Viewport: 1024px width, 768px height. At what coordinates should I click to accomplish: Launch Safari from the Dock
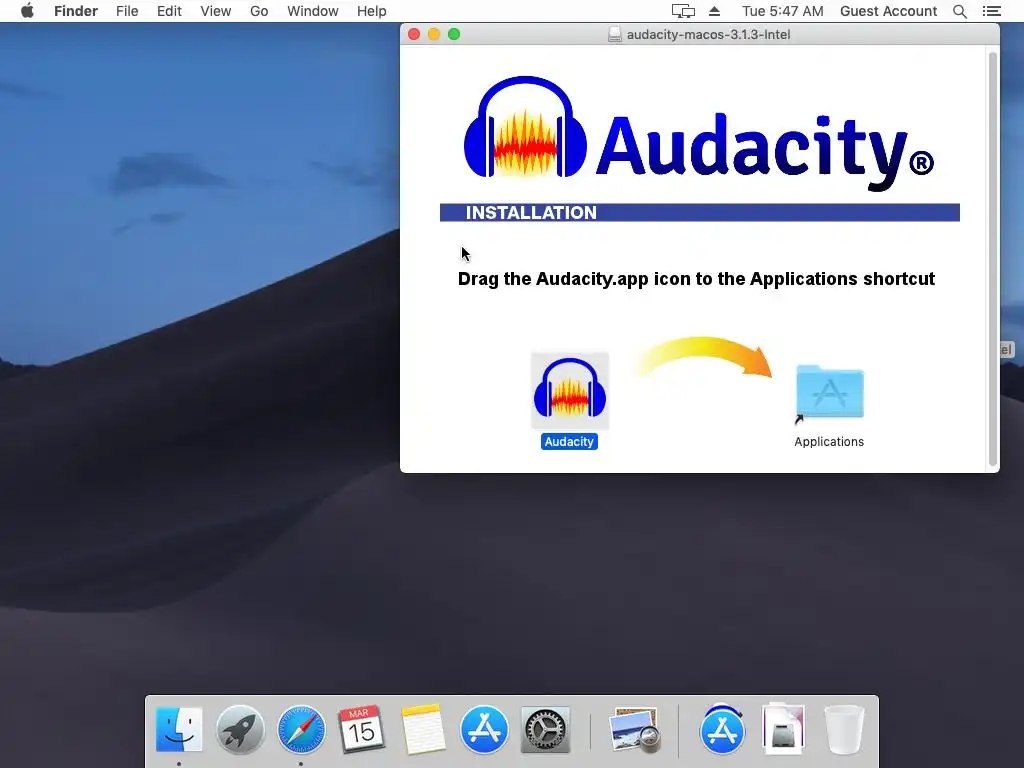click(301, 729)
